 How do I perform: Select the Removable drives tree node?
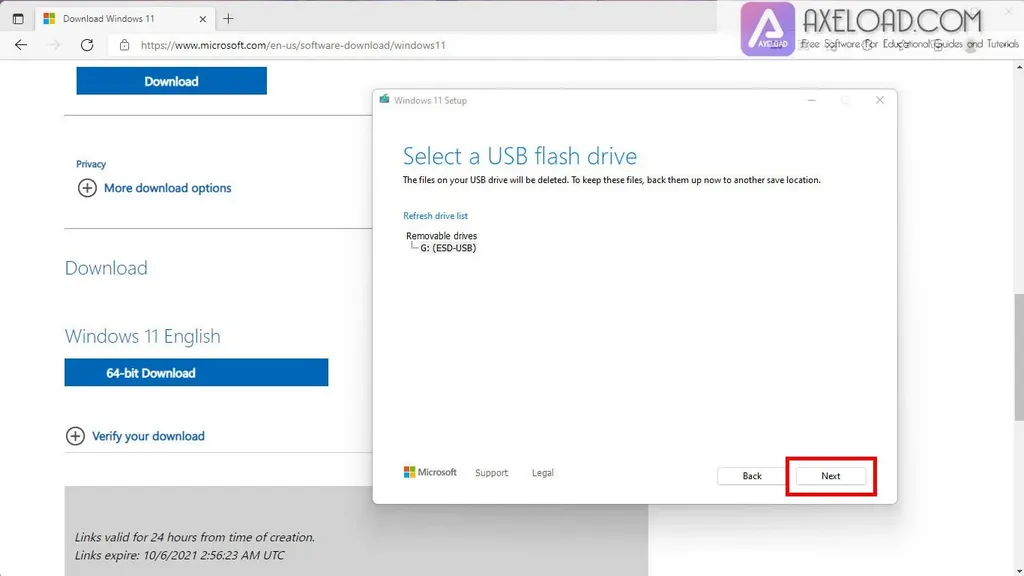point(441,236)
